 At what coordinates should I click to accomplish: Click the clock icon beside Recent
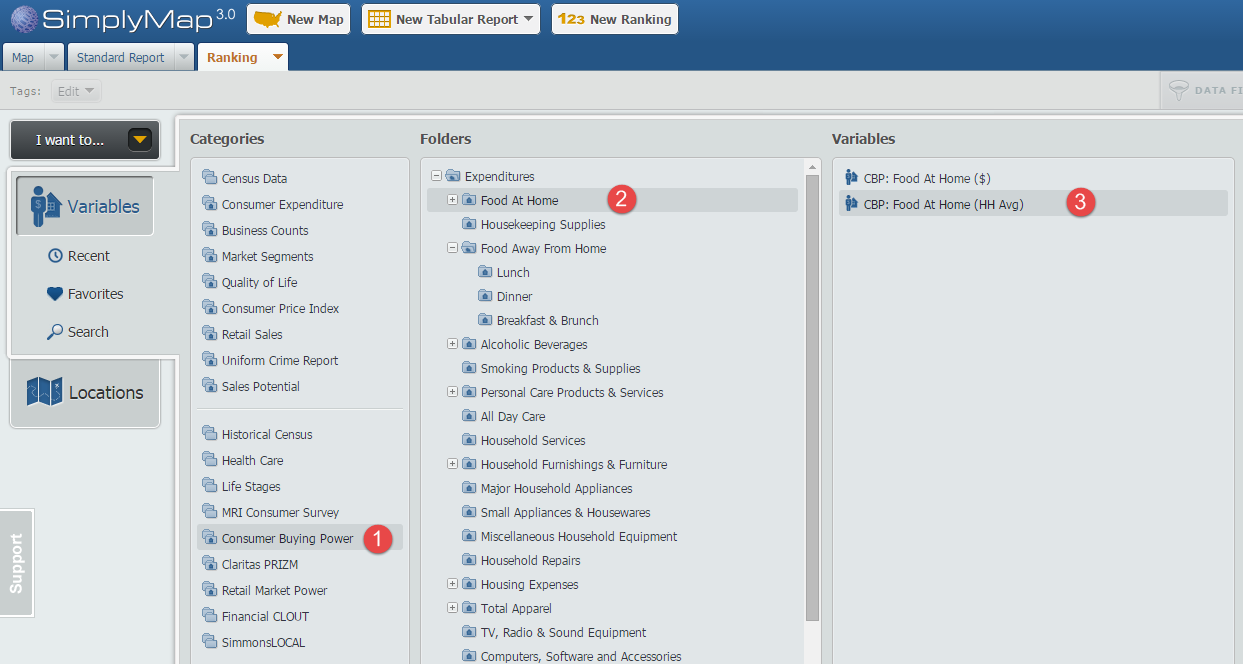(55, 256)
